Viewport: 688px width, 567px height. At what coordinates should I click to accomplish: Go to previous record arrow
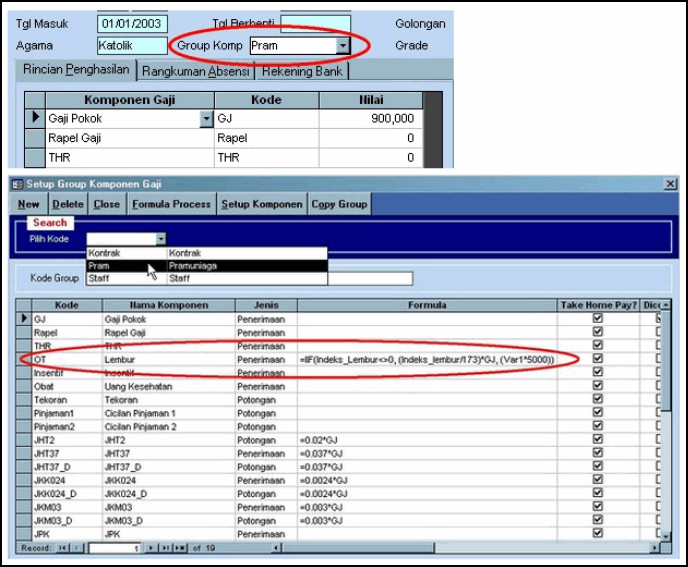coord(77,548)
